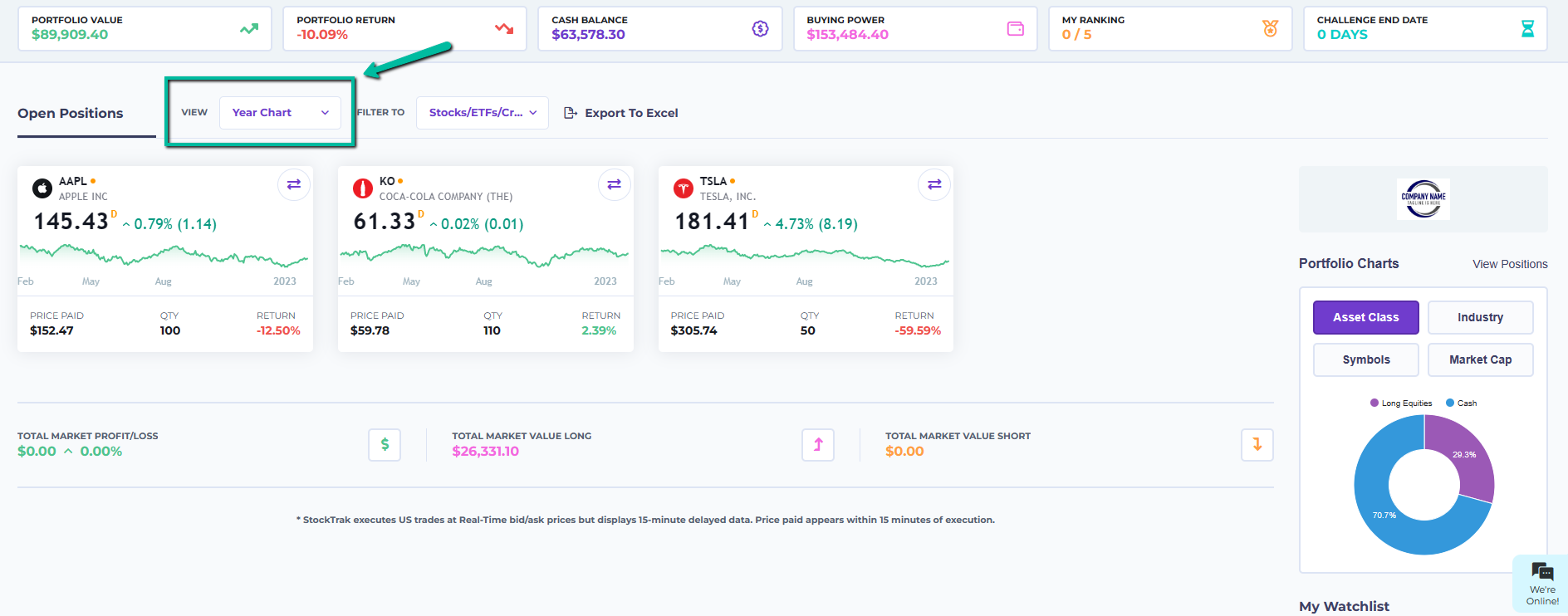Click AAPL price paid $152.47
The image size is (1568, 616).
(x=51, y=330)
